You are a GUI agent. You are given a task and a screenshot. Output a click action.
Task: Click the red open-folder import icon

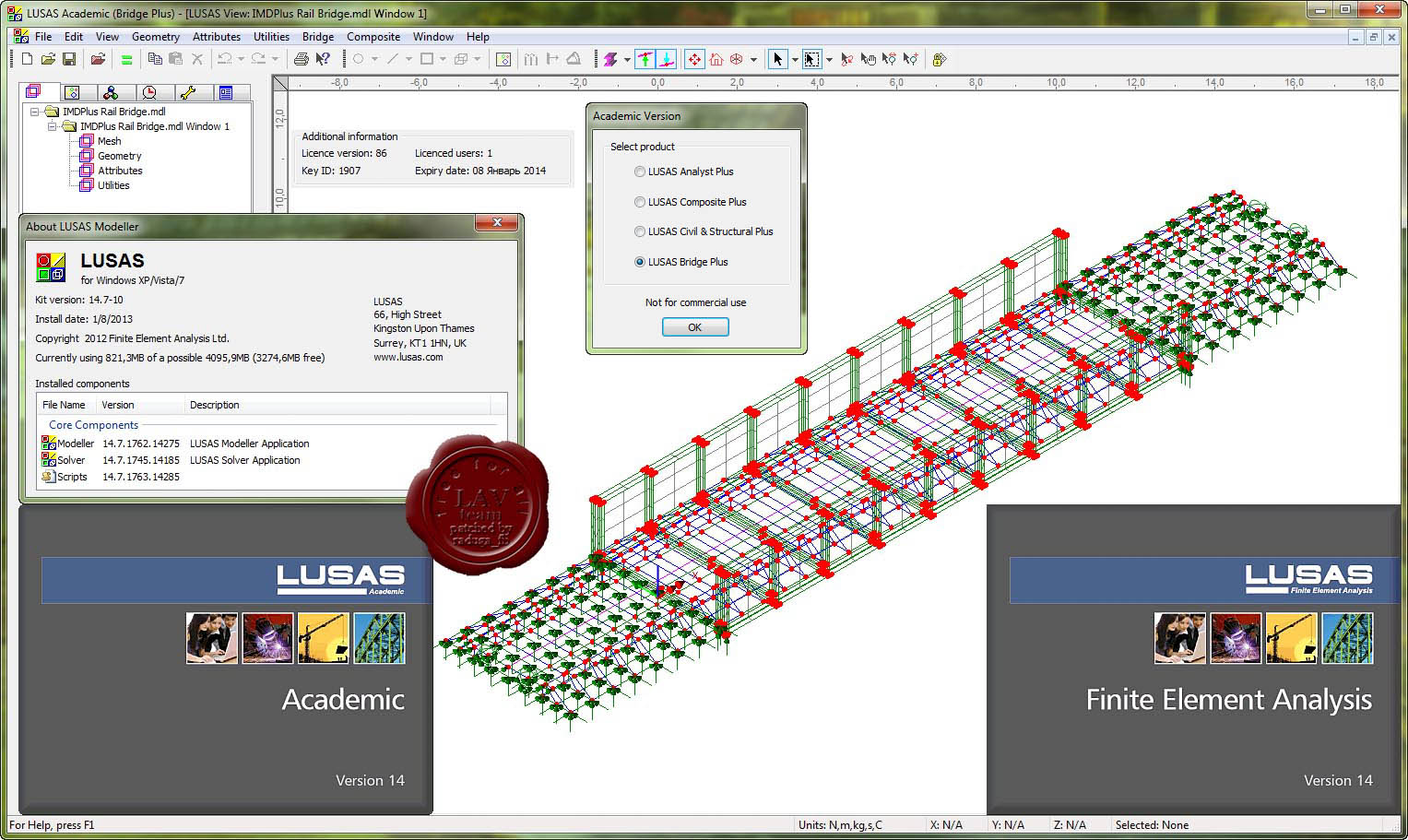click(98, 59)
